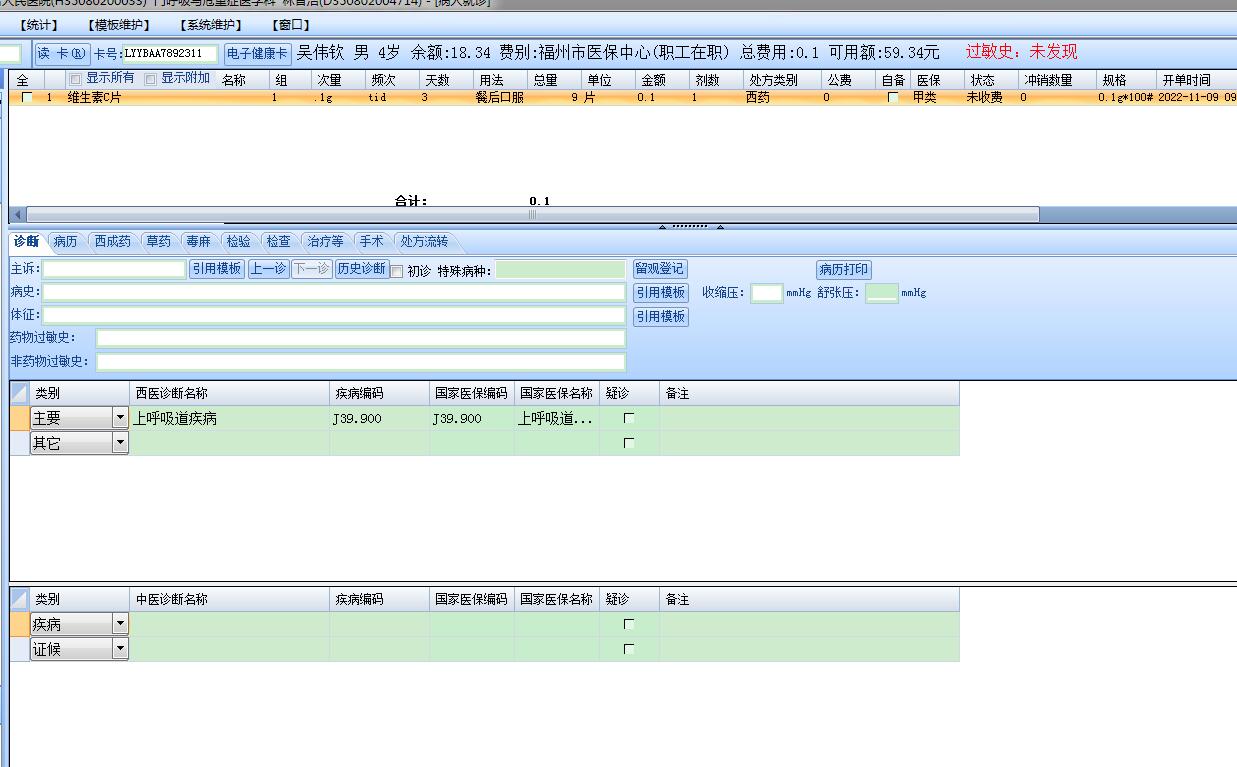Click the 特殊病种 field
Screen dimensions: 1237x767
tap(561, 269)
